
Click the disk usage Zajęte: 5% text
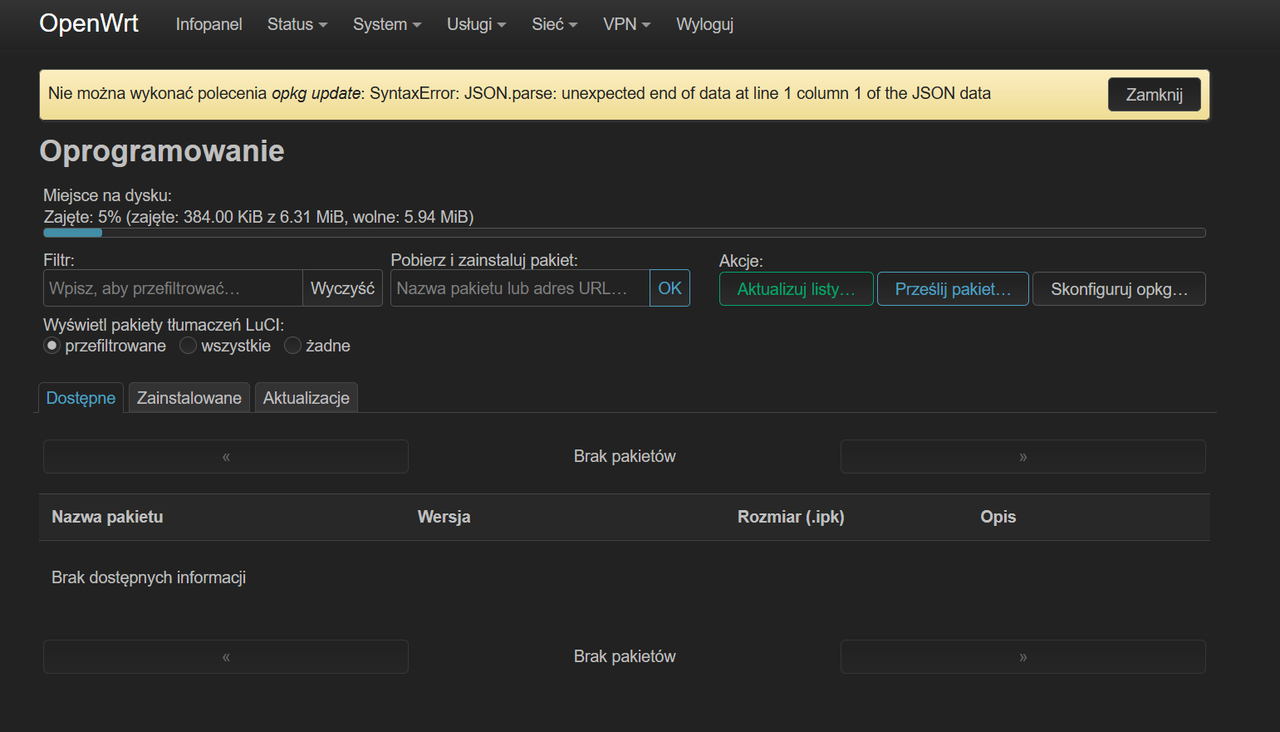[x=259, y=216]
